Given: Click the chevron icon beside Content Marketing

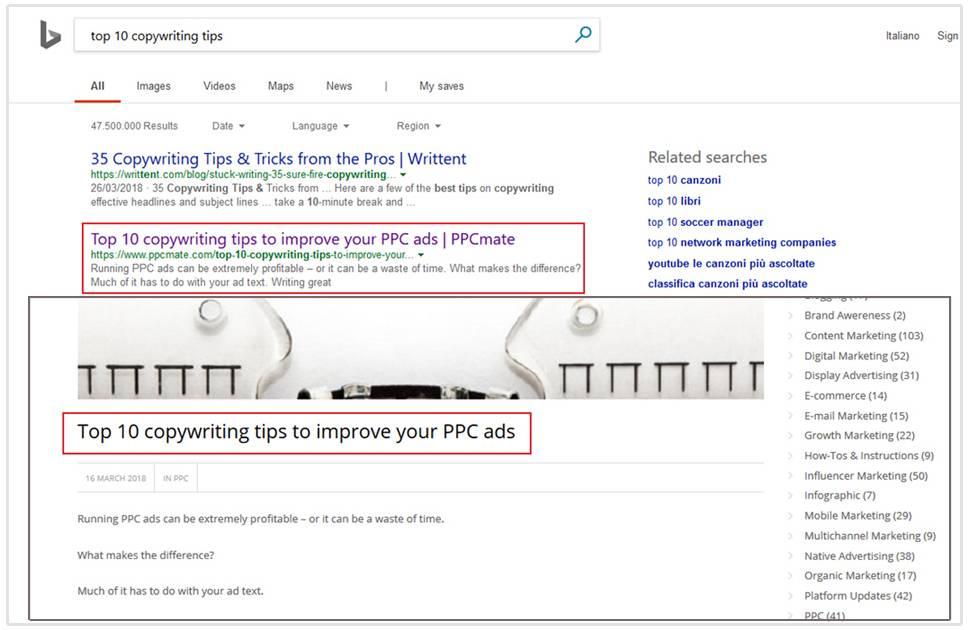Looking at the screenshot, I should 791,336.
